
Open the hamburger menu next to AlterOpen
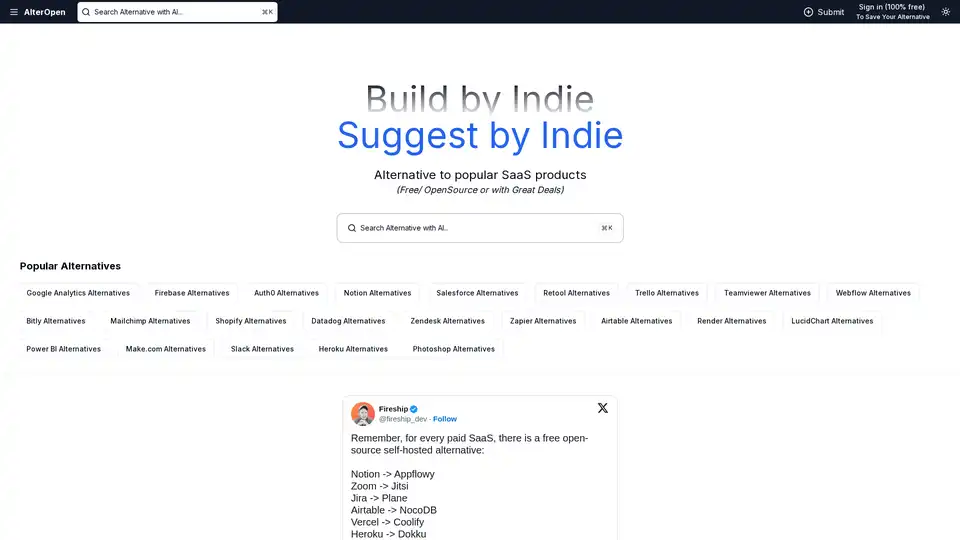point(14,12)
